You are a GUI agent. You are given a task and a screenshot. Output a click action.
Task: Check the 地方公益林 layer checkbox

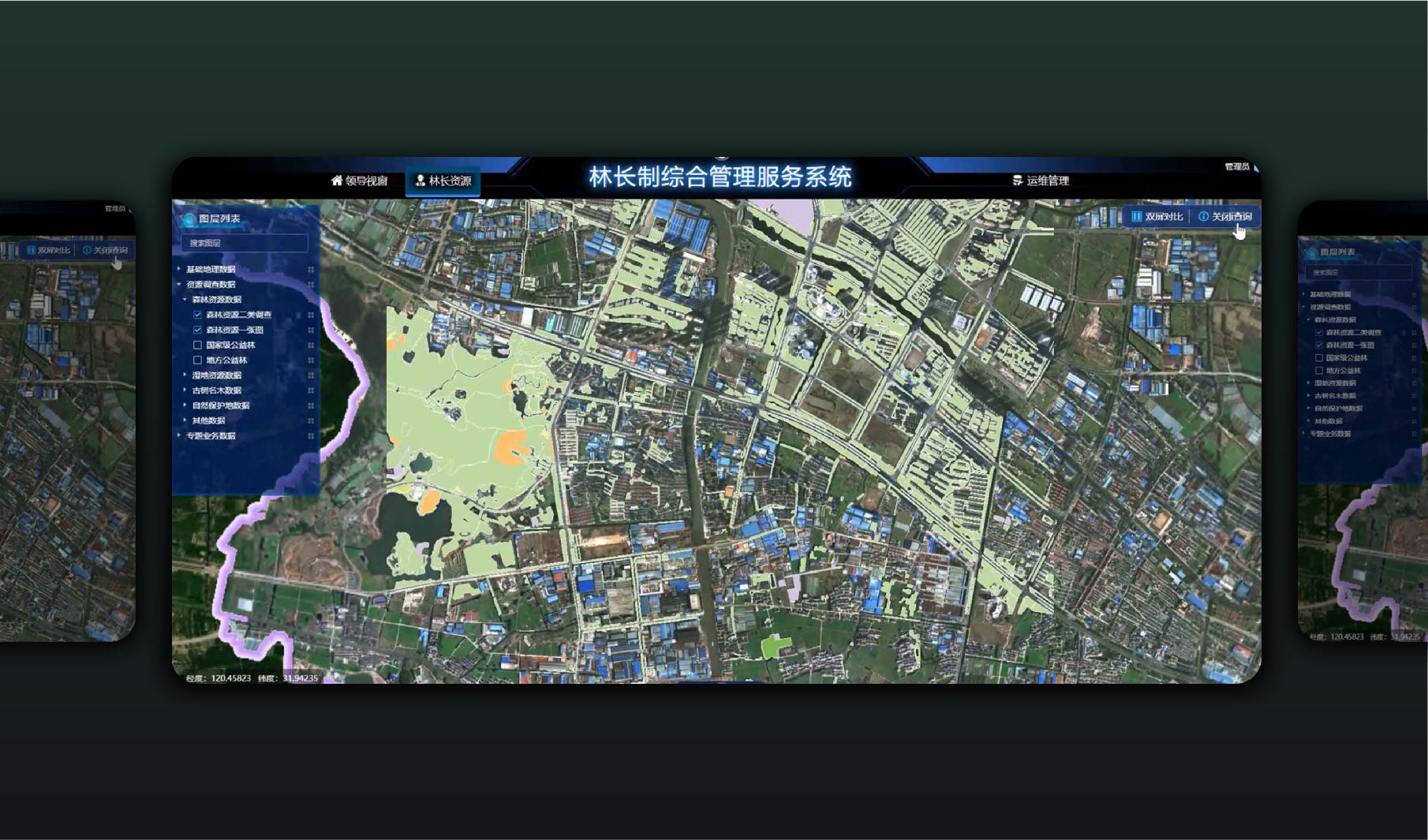tap(197, 360)
